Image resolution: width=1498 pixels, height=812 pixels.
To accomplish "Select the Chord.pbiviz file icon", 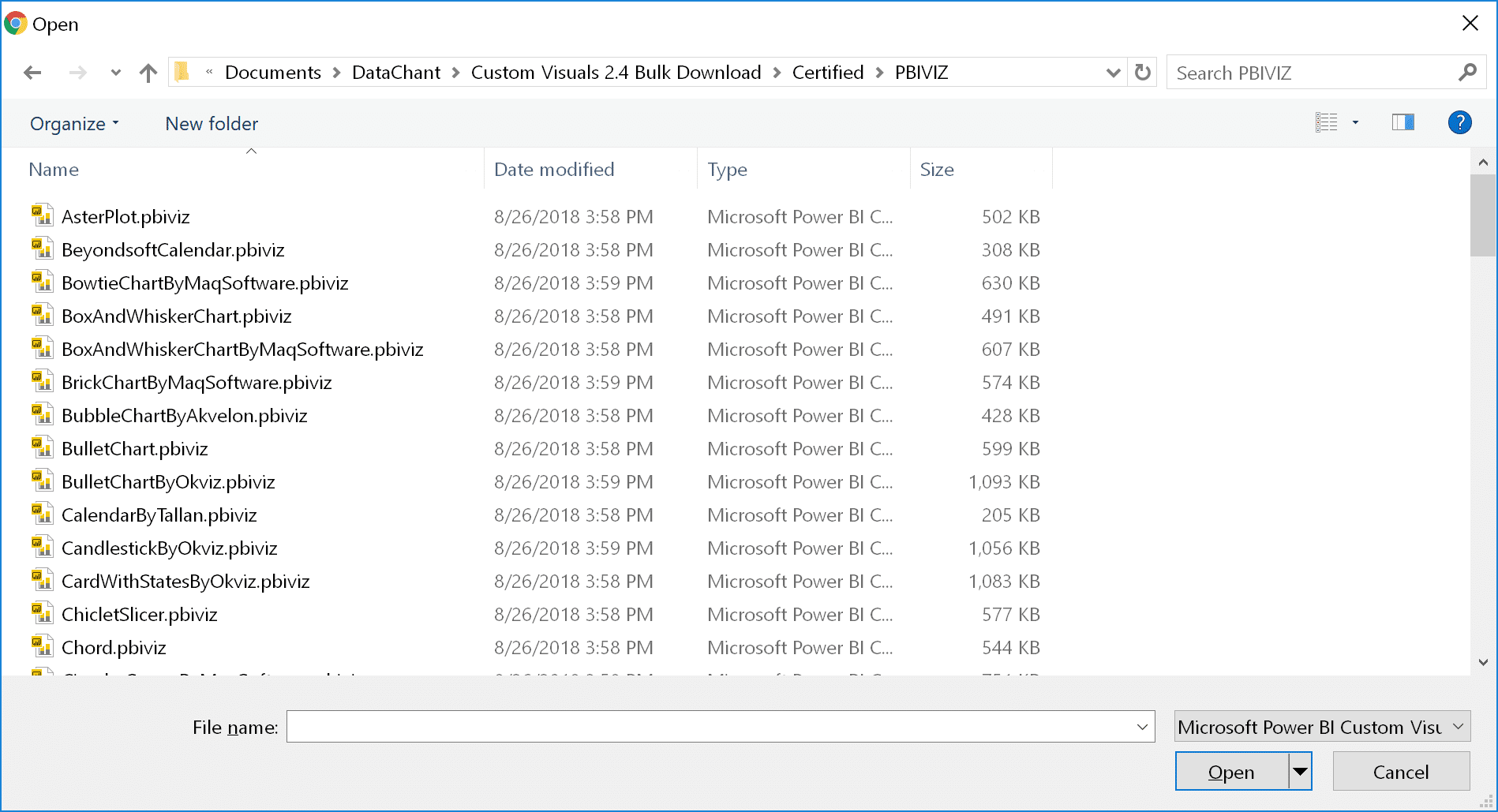I will (42, 646).
